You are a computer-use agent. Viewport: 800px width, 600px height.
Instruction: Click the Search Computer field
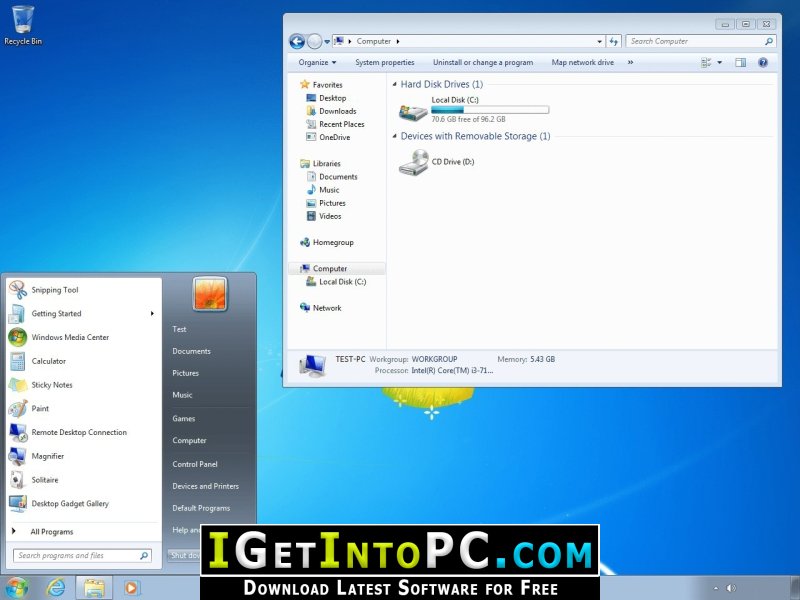tap(701, 41)
